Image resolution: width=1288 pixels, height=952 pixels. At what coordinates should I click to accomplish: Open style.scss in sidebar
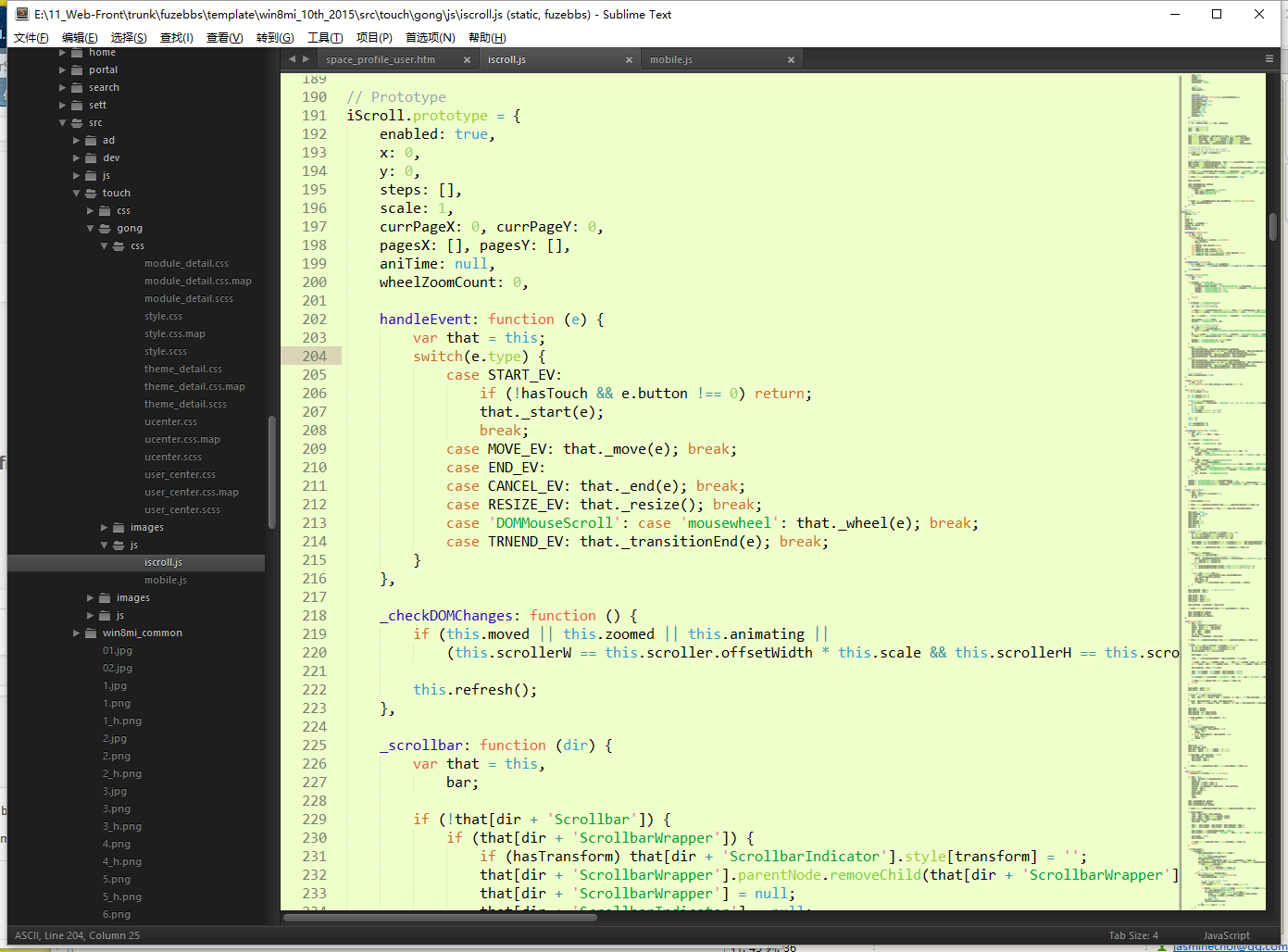166,351
